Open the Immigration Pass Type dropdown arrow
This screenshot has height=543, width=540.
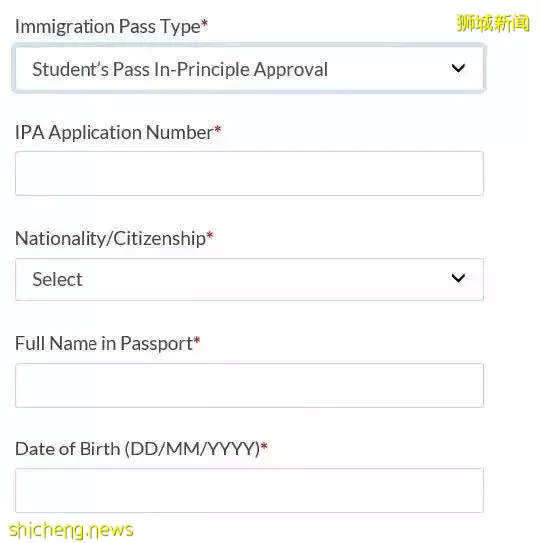point(458,68)
